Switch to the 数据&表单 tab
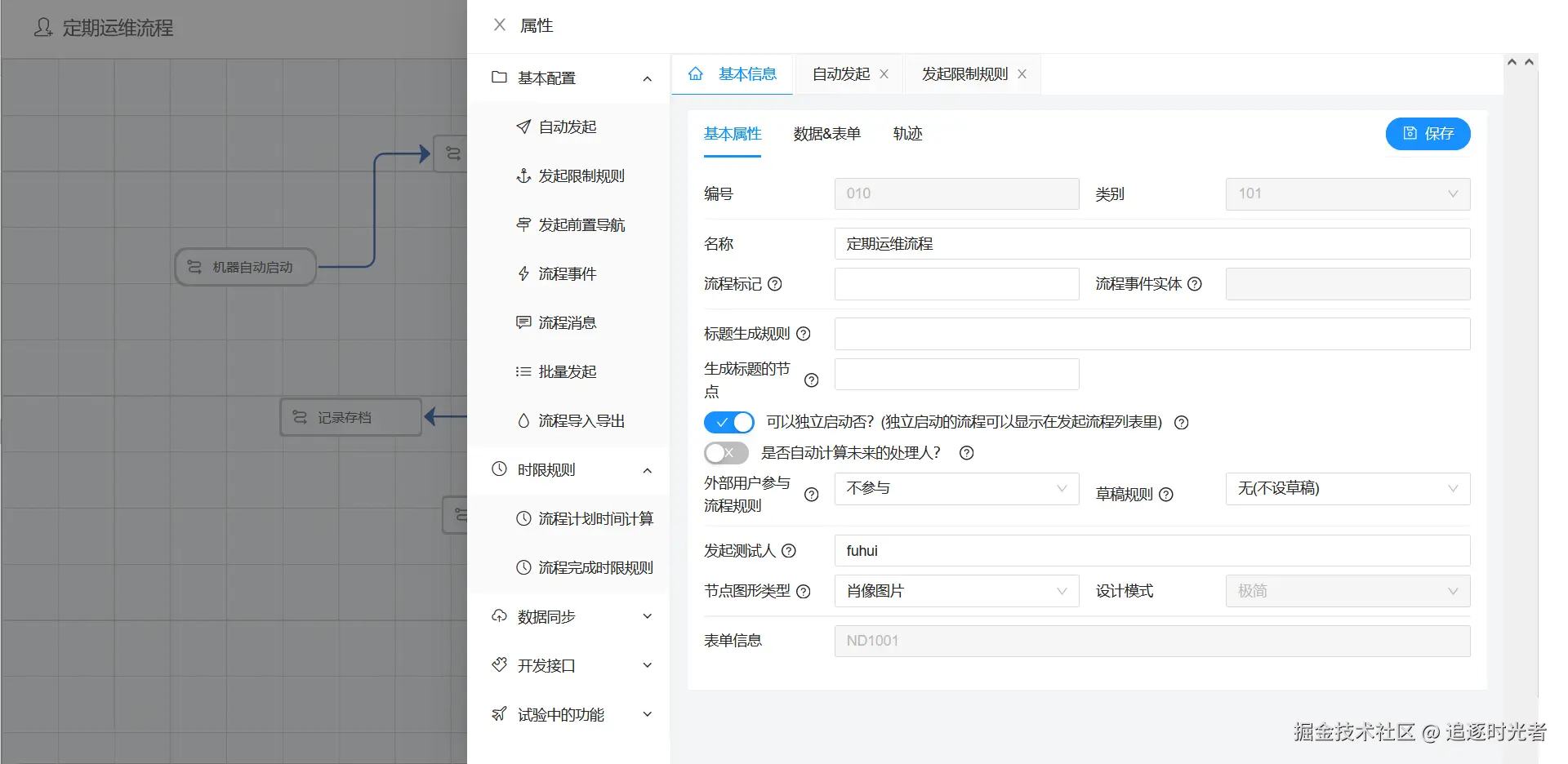Viewport: 1568px width, 764px height. click(x=826, y=134)
